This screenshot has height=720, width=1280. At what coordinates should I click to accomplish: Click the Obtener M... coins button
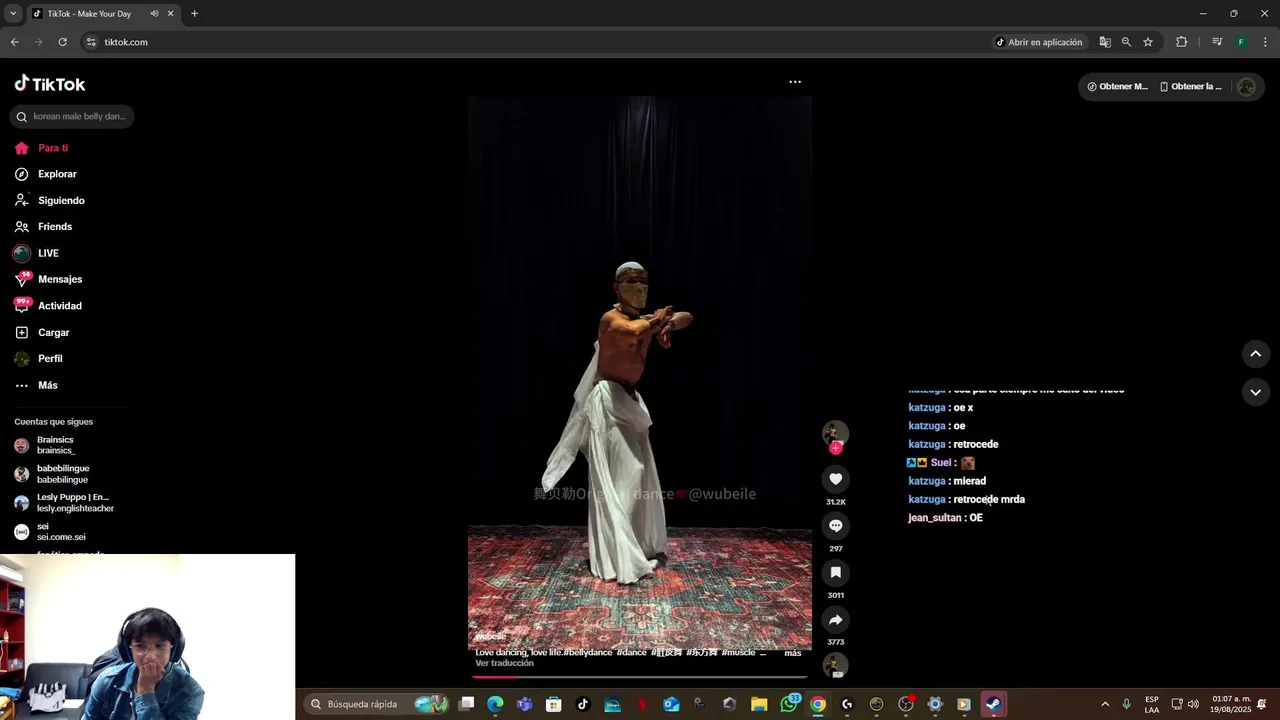point(1117,87)
